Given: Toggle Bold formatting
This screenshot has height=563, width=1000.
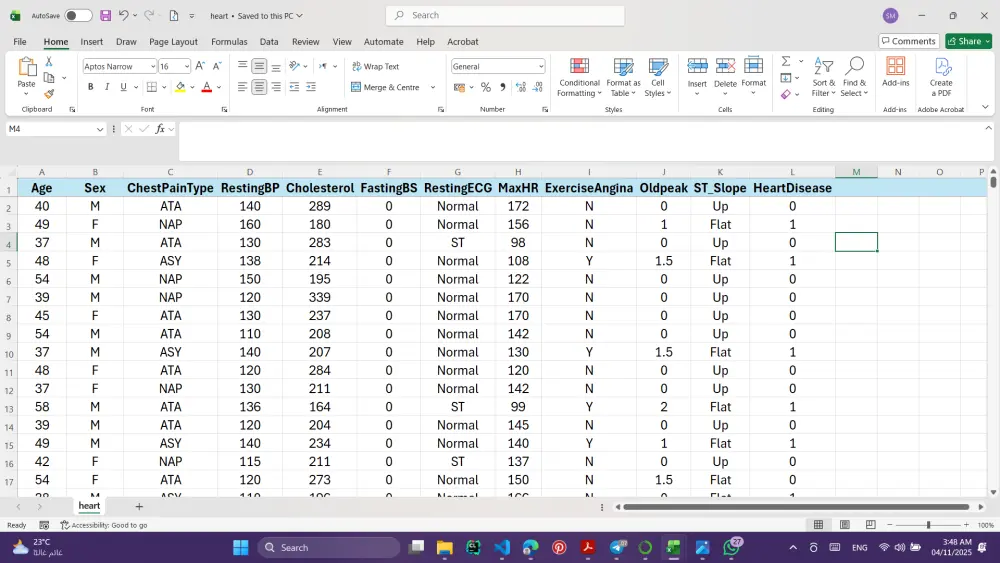Looking at the screenshot, I should [91, 87].
